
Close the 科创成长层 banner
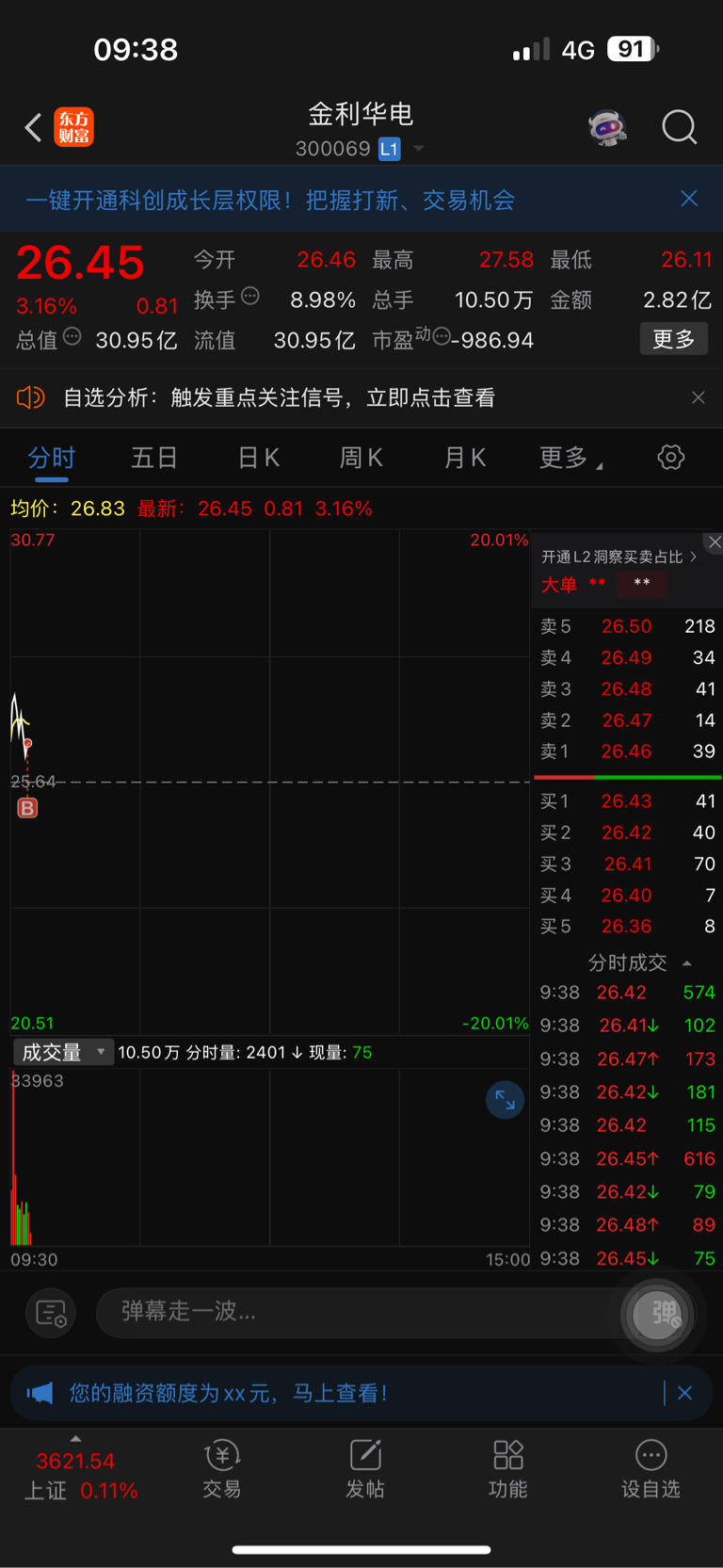click(x=689, y=199)
